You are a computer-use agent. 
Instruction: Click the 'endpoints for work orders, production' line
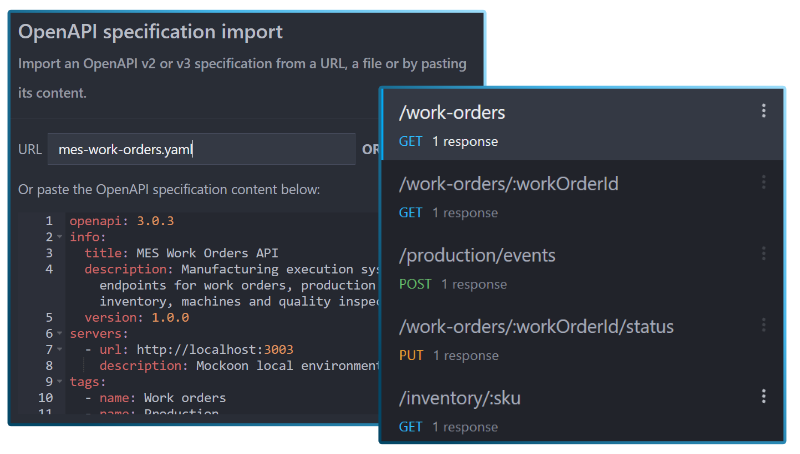tap(237, 285)
